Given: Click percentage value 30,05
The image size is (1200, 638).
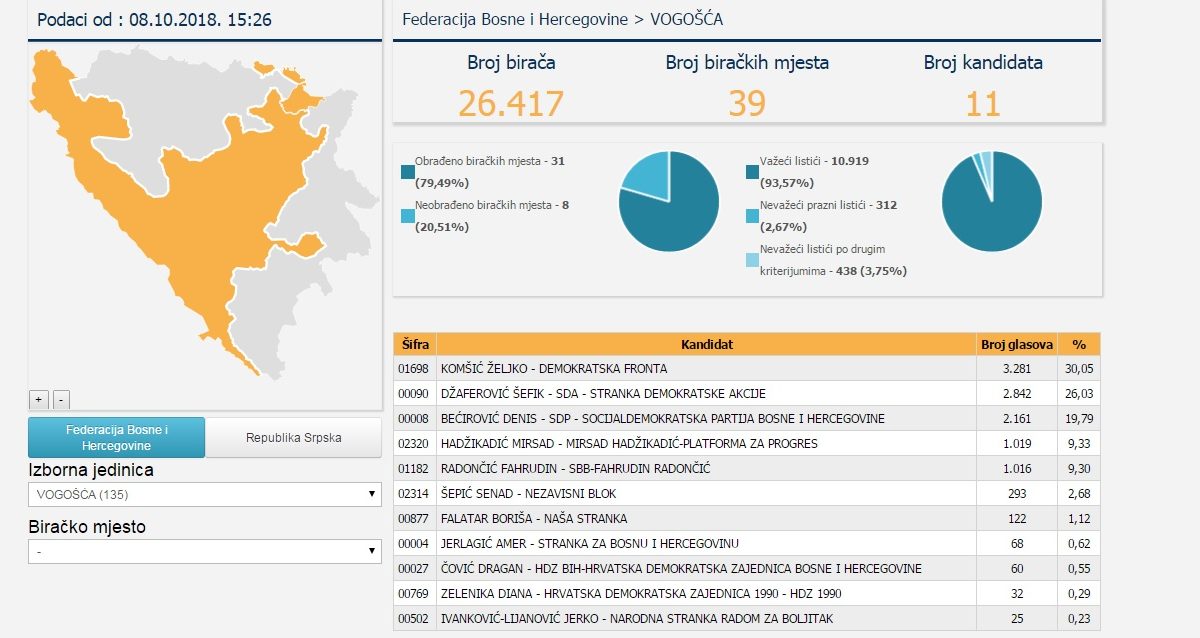Looking at the screenshot, I should [x=1078, y=369].
